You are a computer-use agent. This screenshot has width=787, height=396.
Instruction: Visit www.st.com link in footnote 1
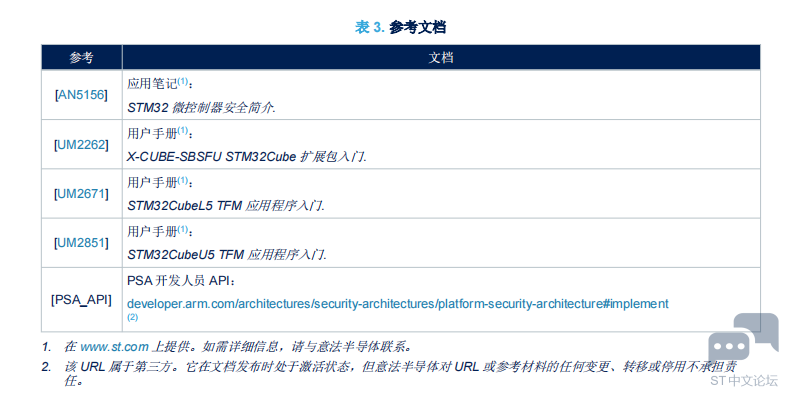[114, 347]
